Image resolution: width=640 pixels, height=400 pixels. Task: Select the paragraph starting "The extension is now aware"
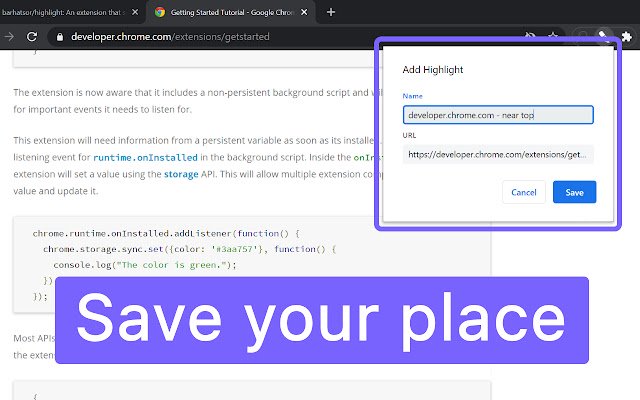pos(197,101)
